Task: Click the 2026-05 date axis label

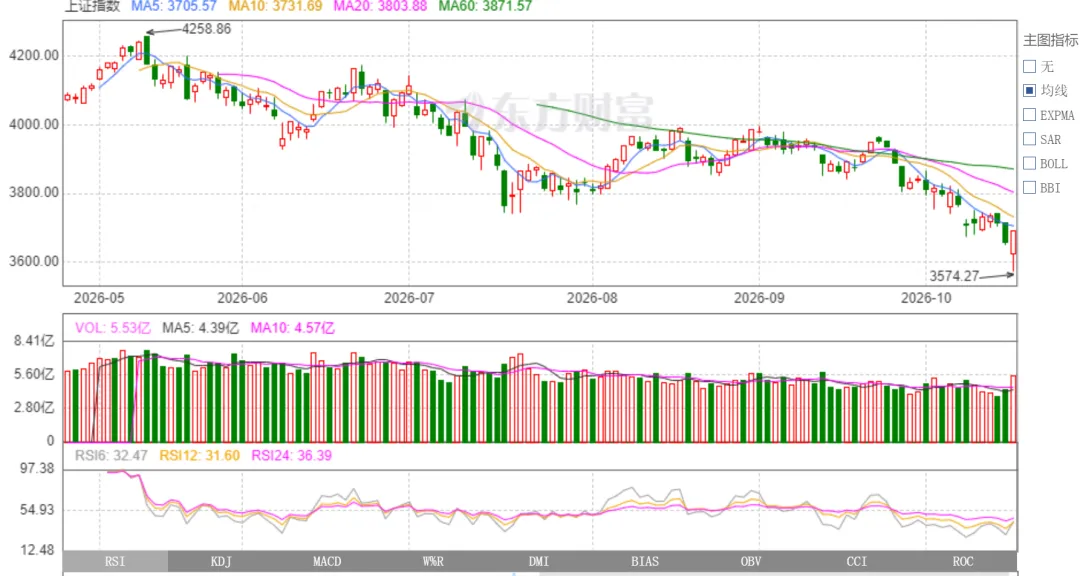Action: 99,298
